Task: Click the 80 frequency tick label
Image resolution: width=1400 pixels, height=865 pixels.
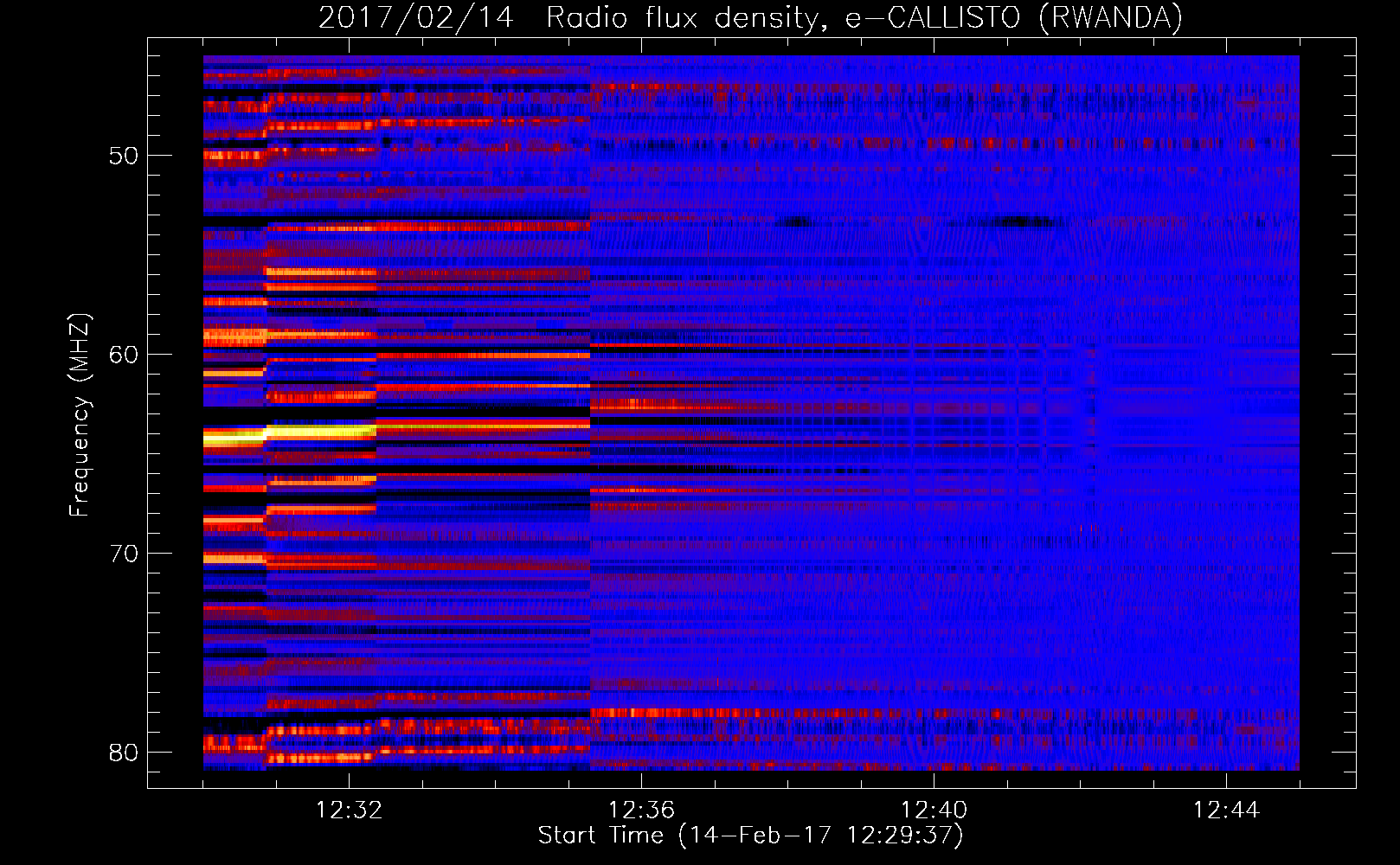Action: coord(124,753)
